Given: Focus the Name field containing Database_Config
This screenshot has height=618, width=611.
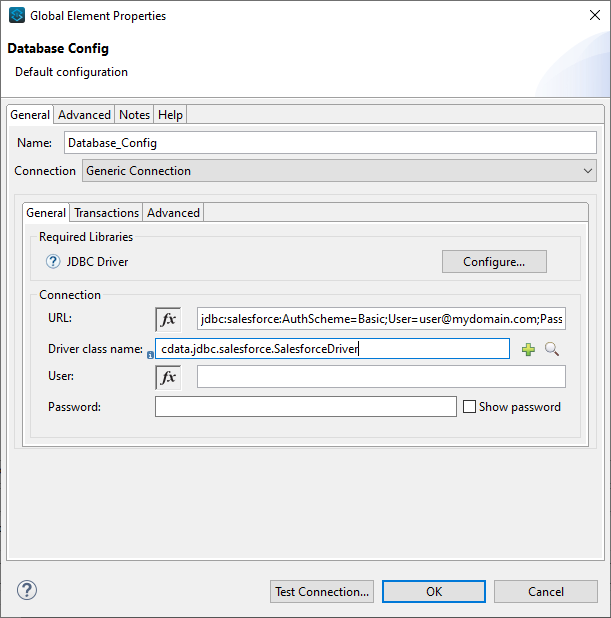Looking at the screenshot, I should point(330,143).
